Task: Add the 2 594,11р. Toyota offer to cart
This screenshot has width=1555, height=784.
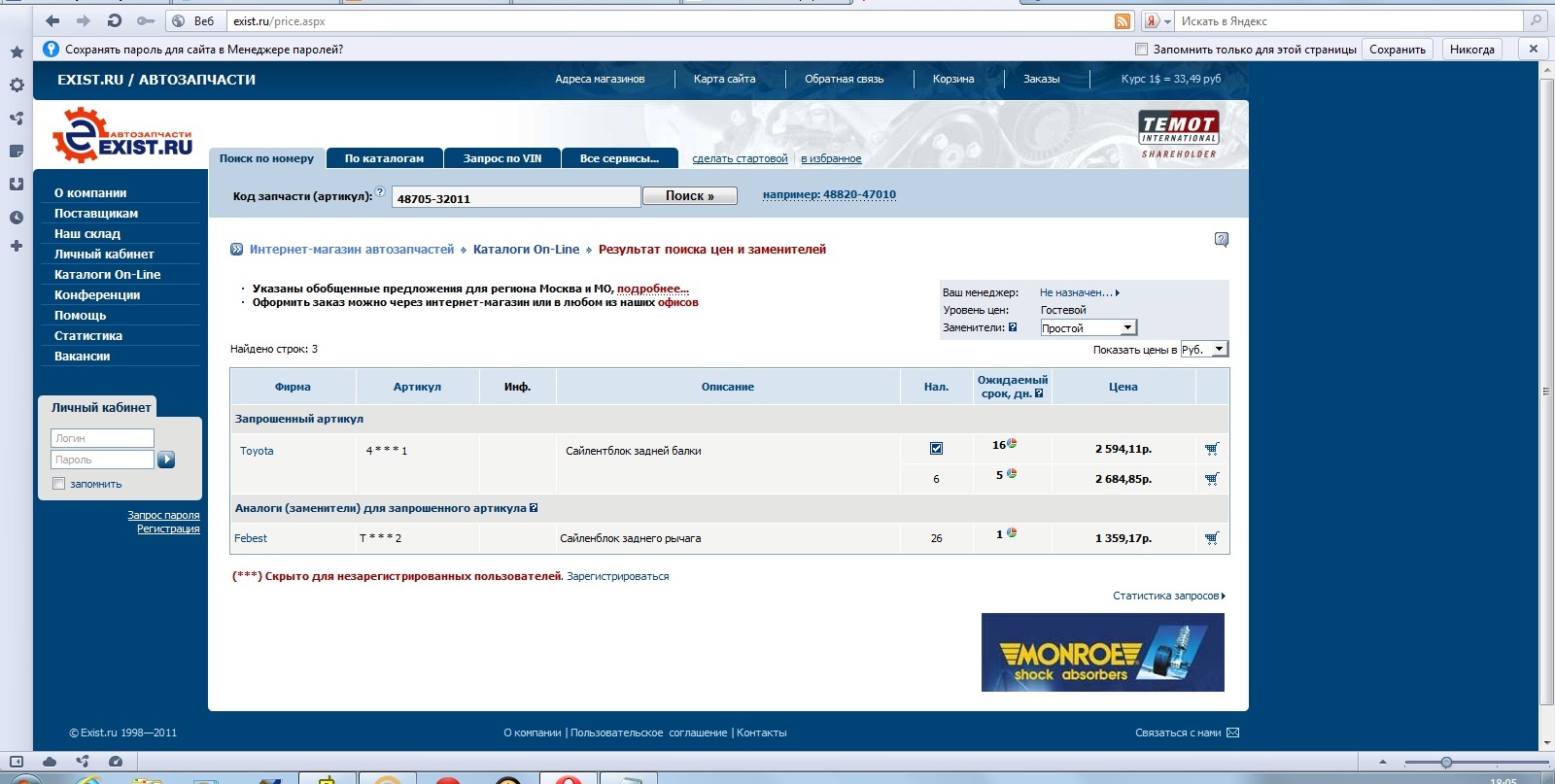Action: click(1211, 449)
